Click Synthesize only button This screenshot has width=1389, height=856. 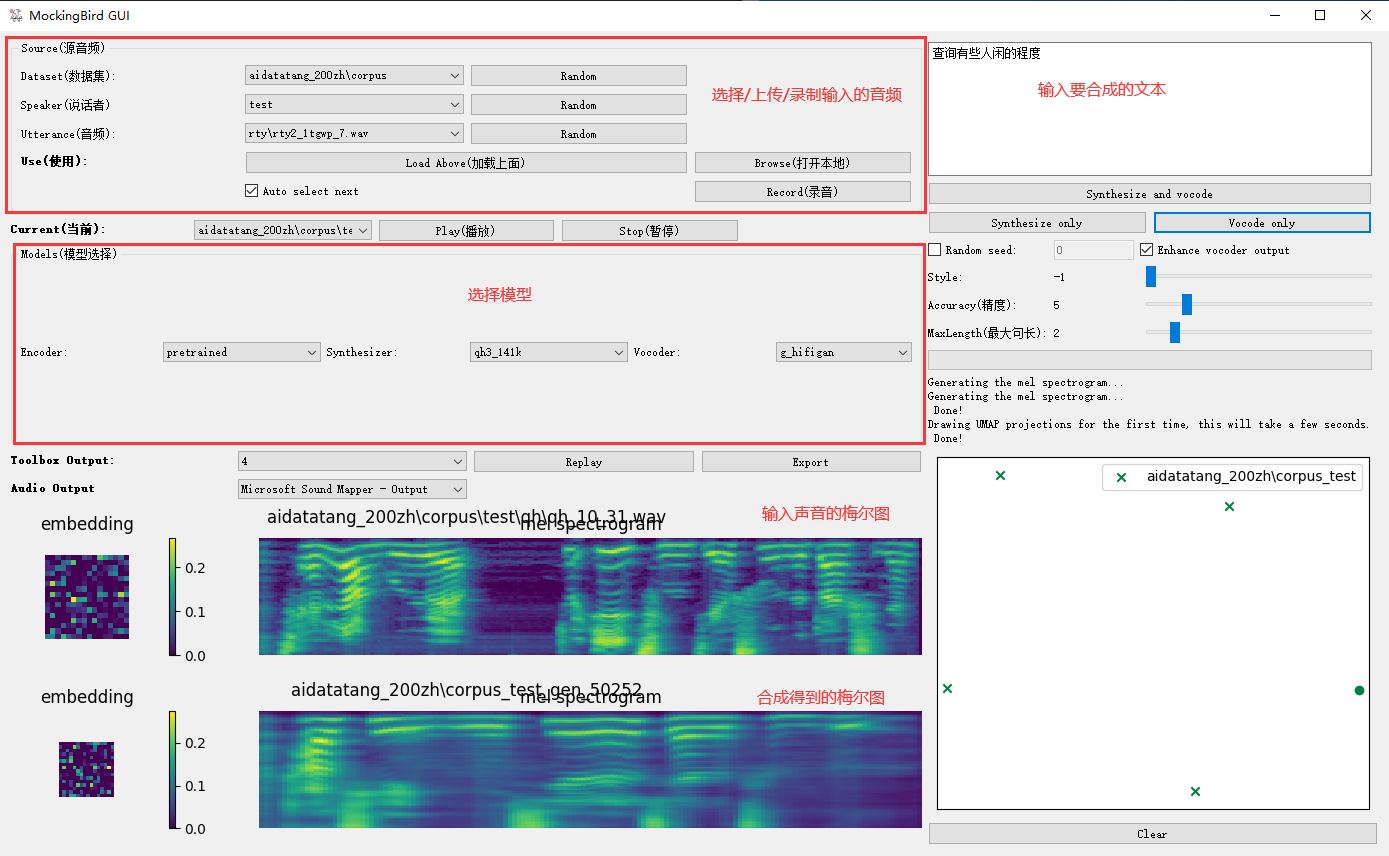(1037, 223)
